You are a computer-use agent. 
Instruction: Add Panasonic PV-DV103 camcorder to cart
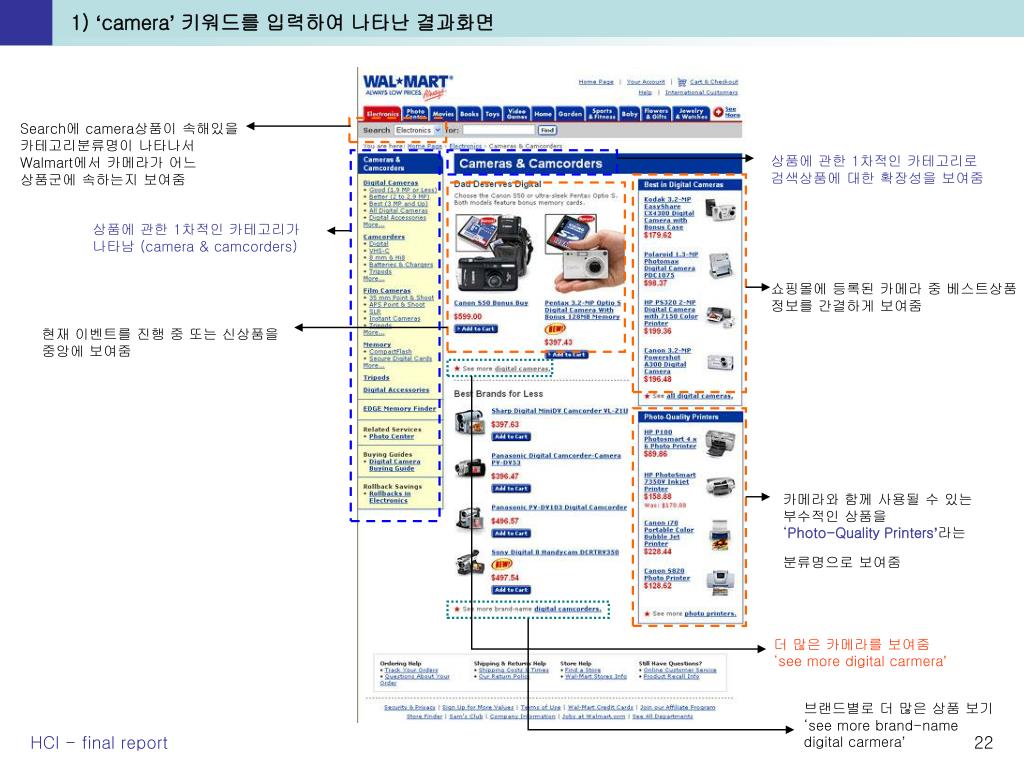tap(511, 534)
